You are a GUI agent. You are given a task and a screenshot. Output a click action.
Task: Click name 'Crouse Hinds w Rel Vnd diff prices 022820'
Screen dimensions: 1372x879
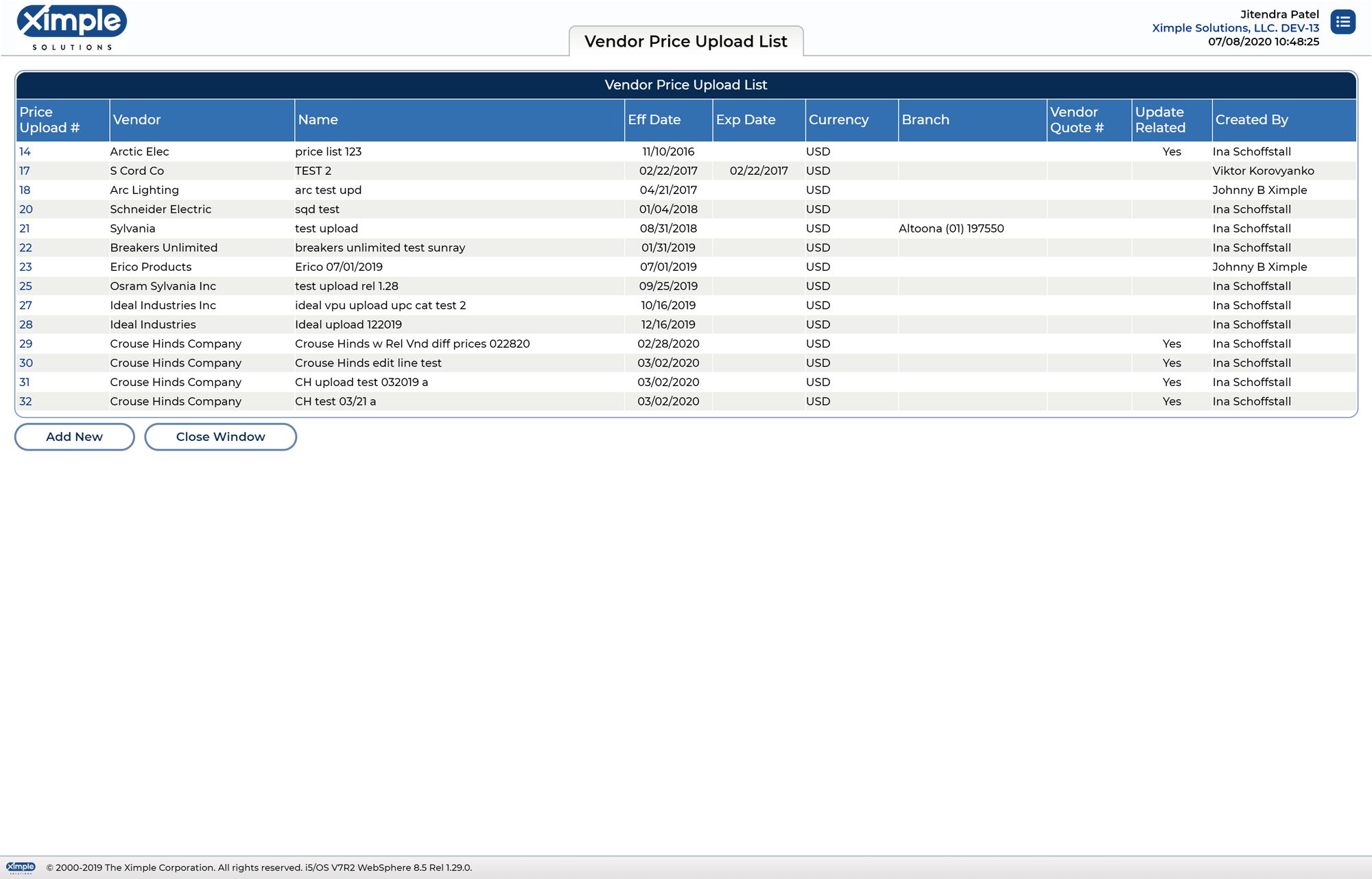point(412,344)
